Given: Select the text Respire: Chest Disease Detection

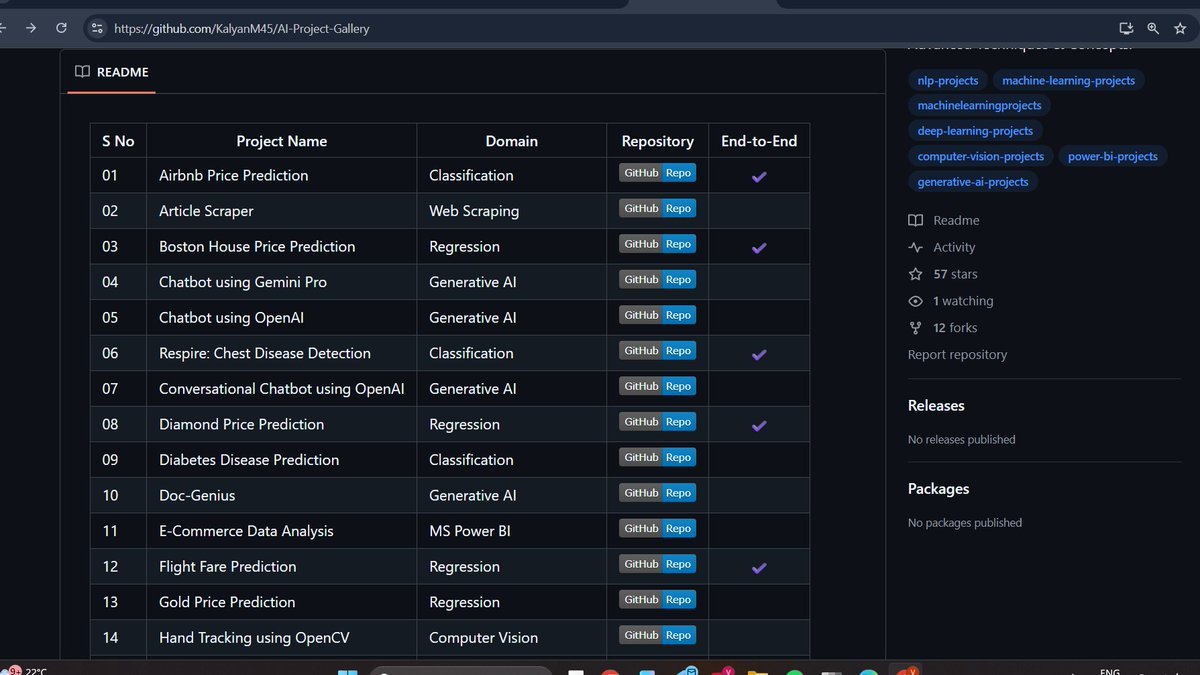Looking at the screenshot, I should coord(265,353).
